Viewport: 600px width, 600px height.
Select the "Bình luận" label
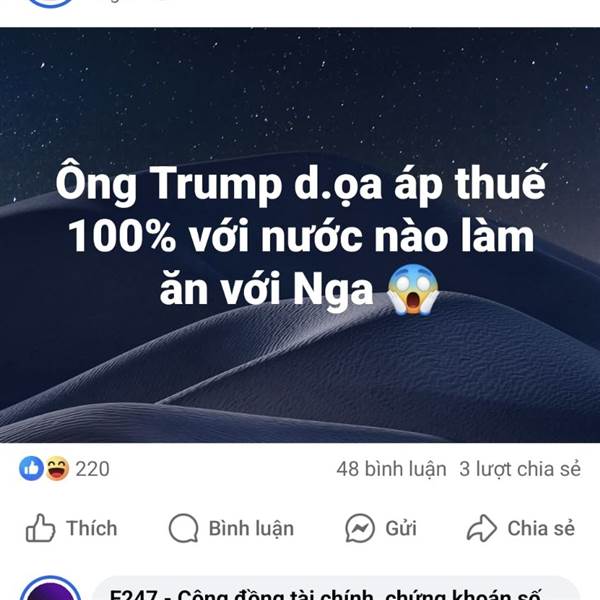coord(251,528)
